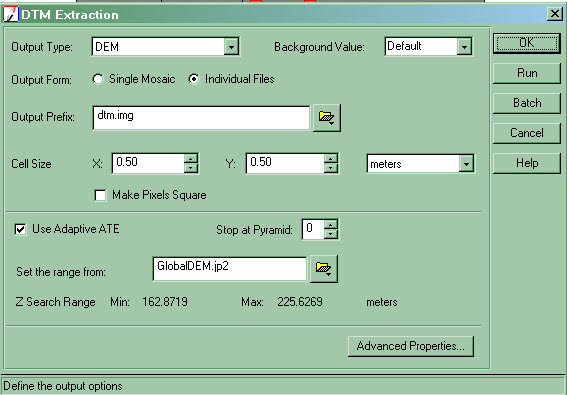The width and height of the screenshot is (567, 395).
Task: Open the Help button
Action: click(527, 163)
